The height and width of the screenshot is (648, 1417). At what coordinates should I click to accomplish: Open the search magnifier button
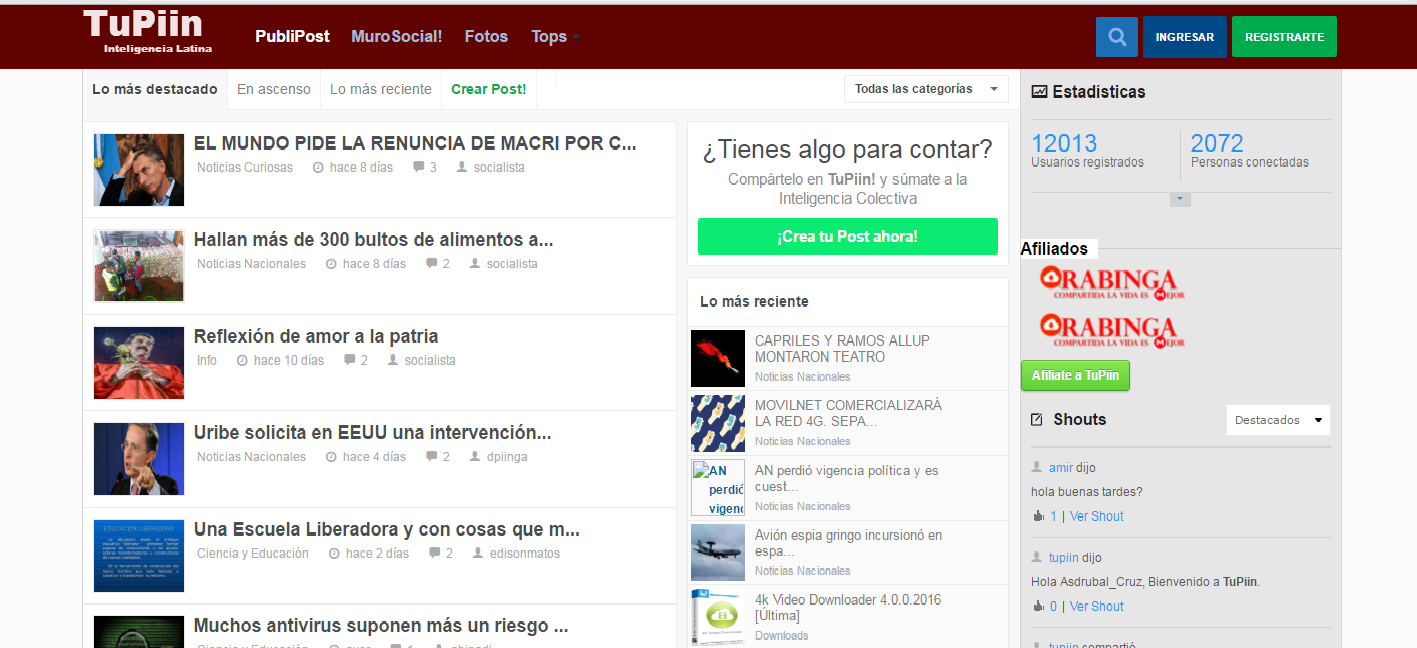click(x=1117, y=37)
